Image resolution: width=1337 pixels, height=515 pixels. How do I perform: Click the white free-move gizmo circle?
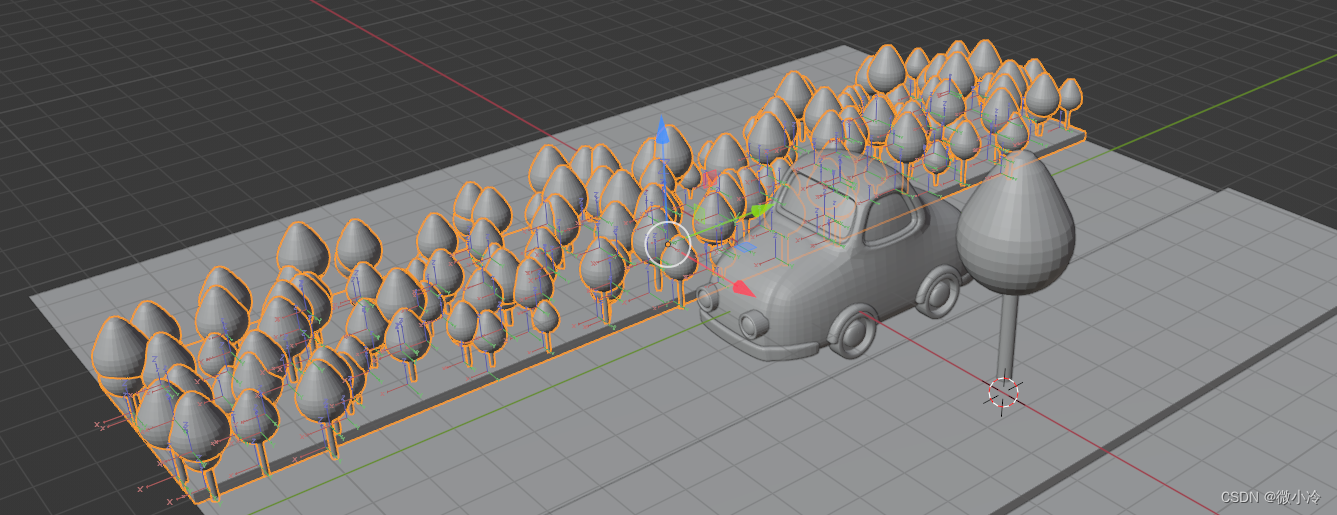(668, 244)
